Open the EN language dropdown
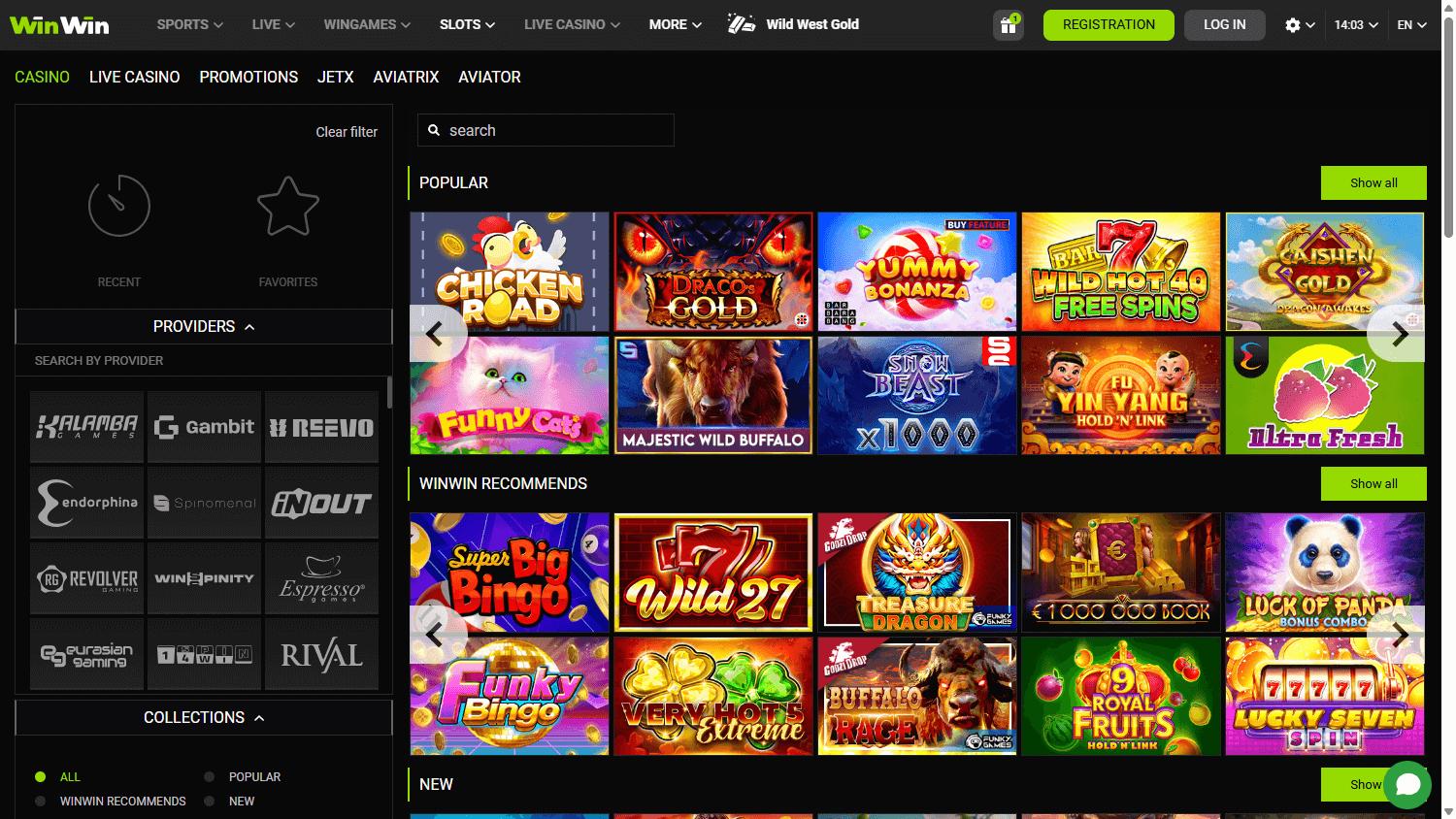 1411,25
